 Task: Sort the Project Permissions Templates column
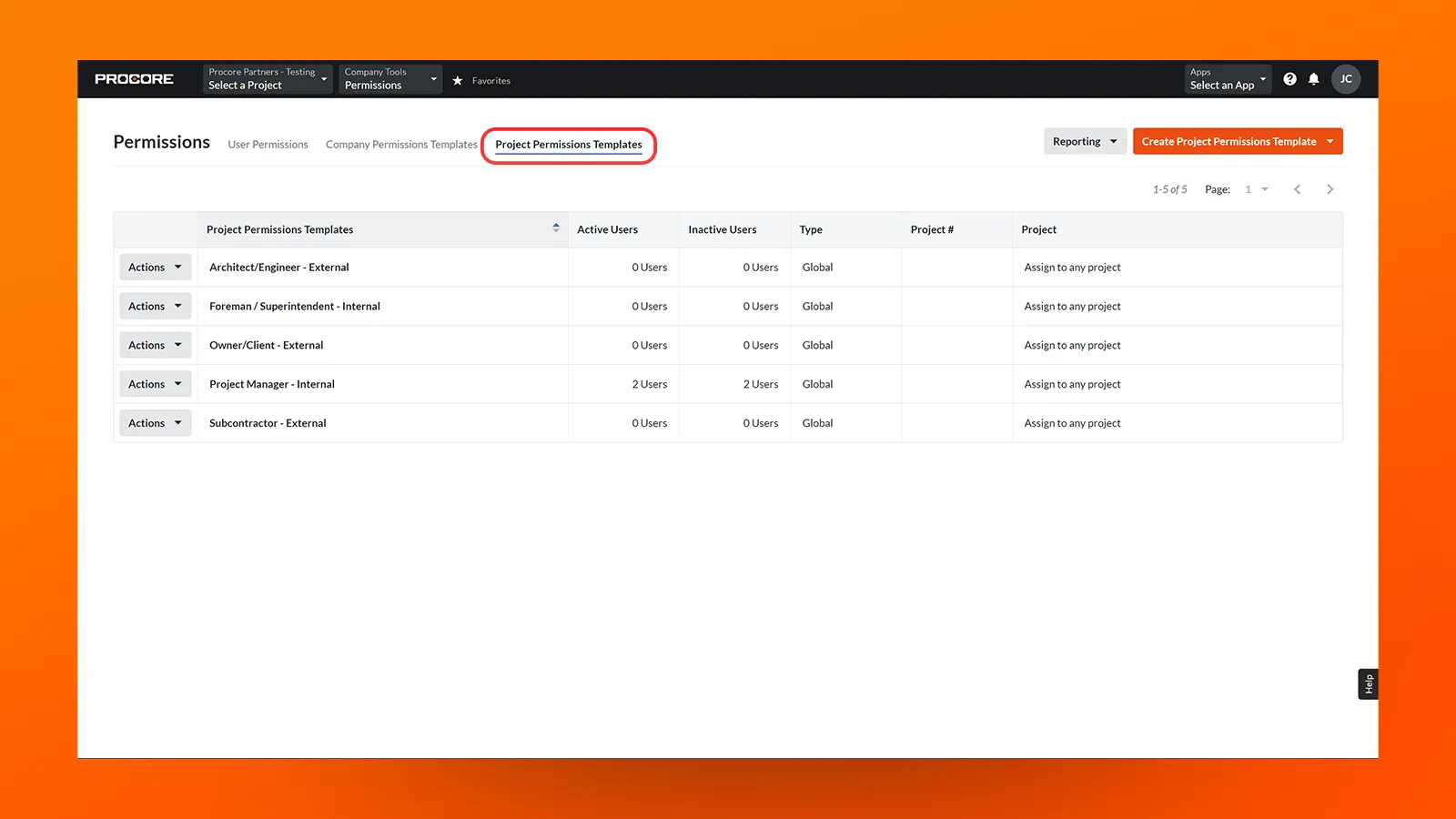[x=555, y=228]
